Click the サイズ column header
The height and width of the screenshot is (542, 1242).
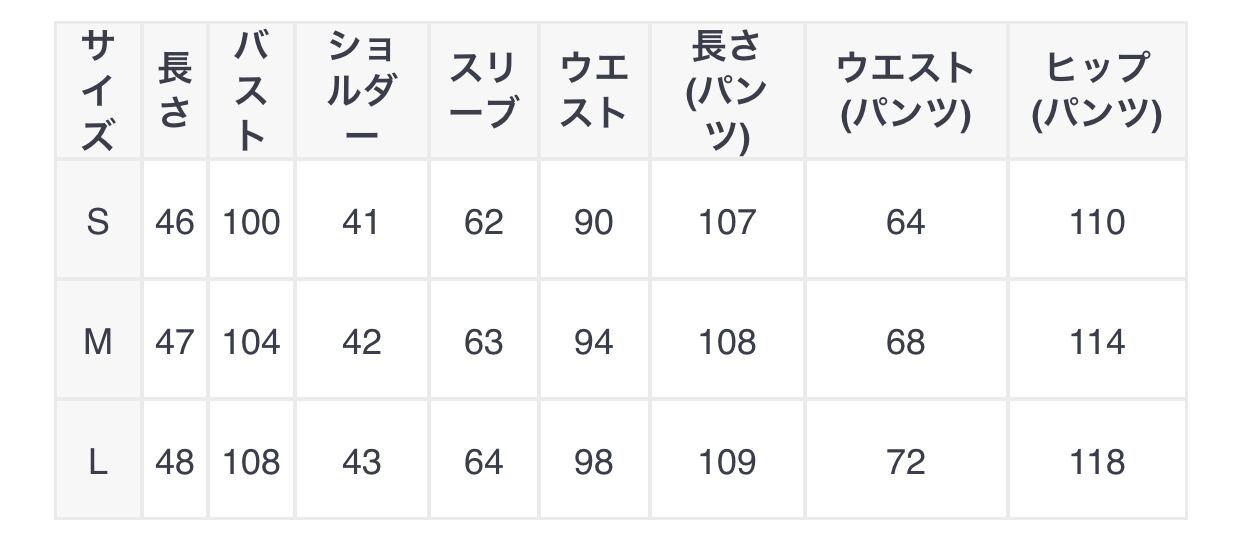tap(97, 91)
